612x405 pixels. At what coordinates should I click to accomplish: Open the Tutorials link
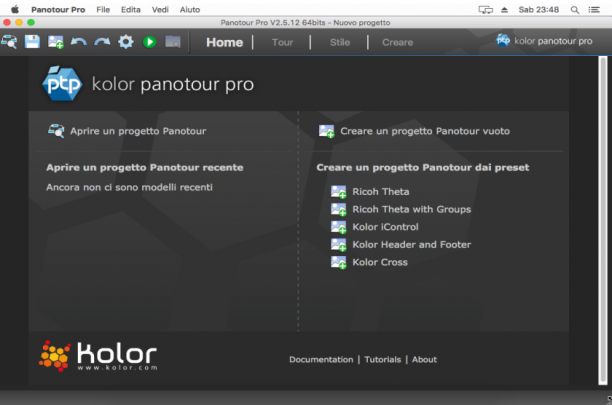click(x=382, y=359)
